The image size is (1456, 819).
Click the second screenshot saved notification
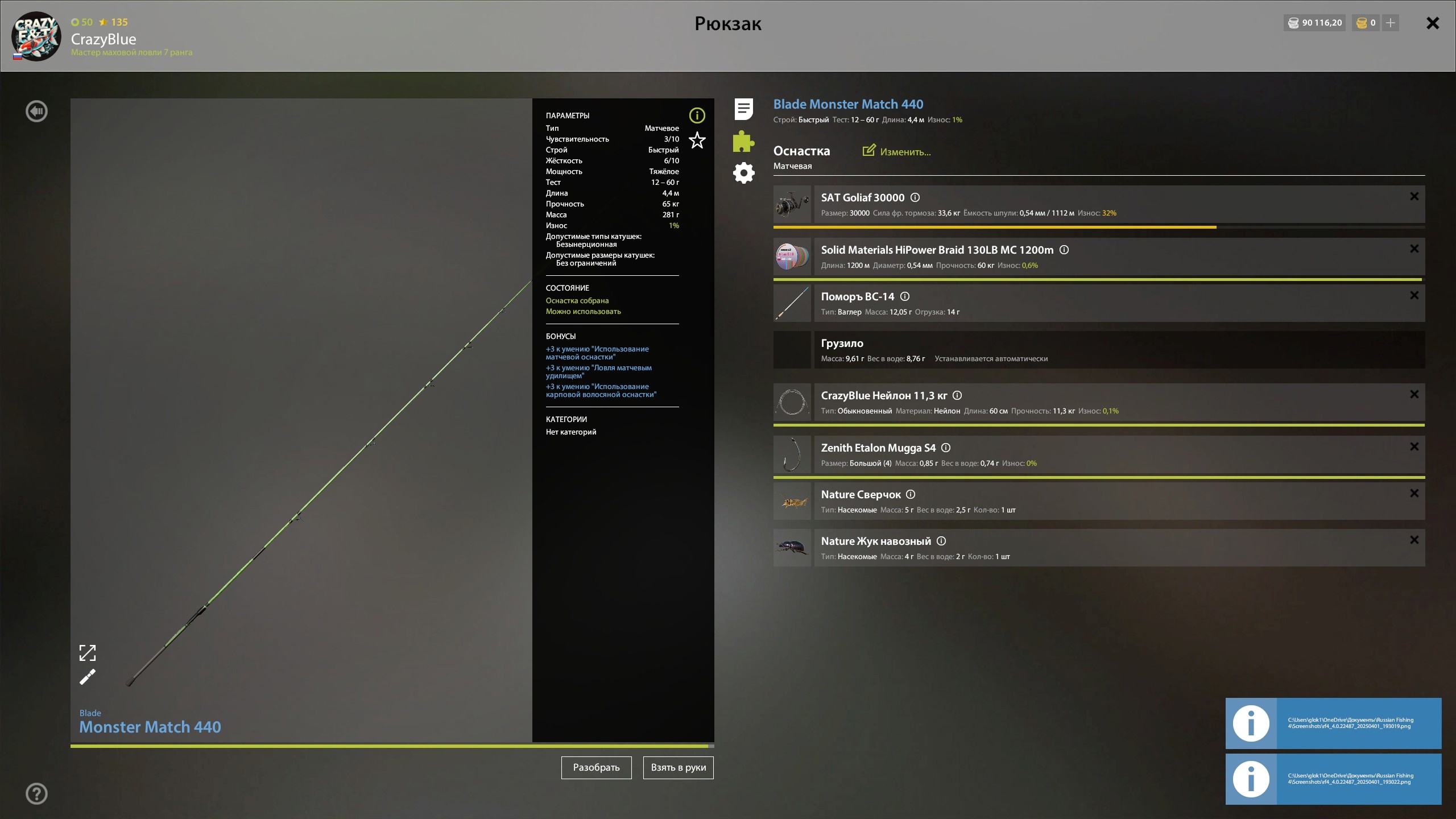point(1334,779)
